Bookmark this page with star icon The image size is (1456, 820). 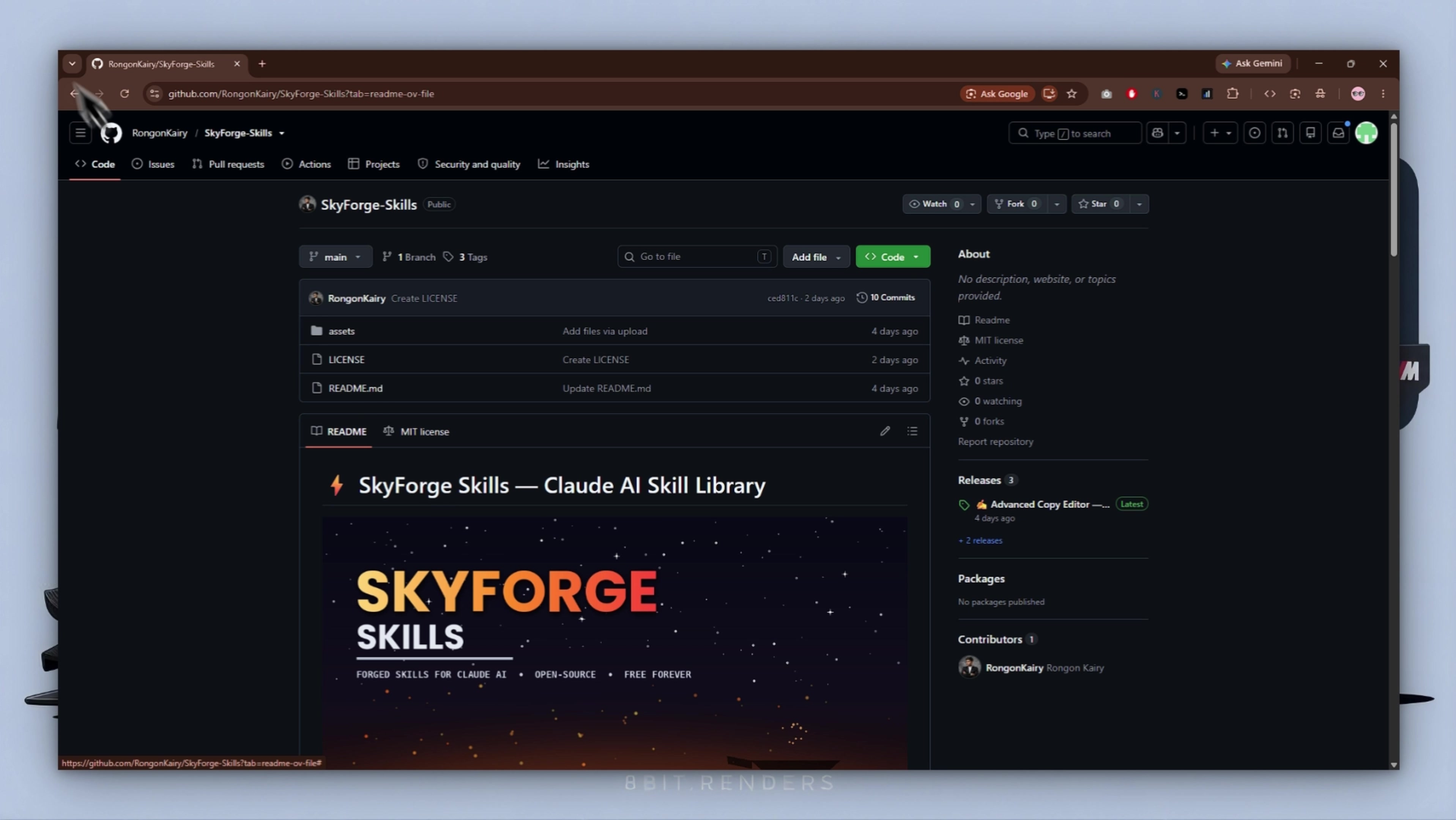coord(1072,94)
